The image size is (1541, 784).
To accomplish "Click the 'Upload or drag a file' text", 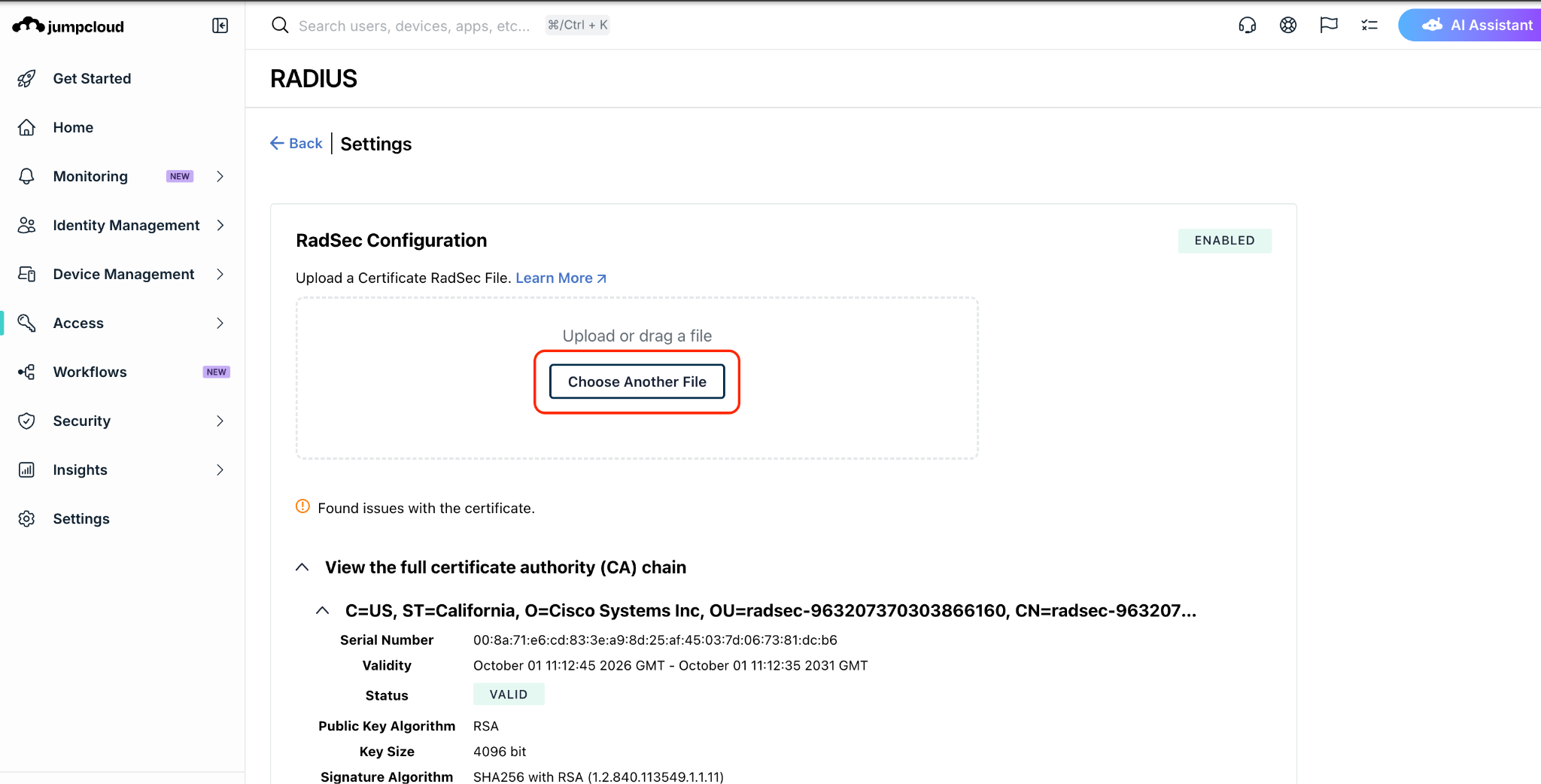I will pyautogui.click(x=637, y=336).
